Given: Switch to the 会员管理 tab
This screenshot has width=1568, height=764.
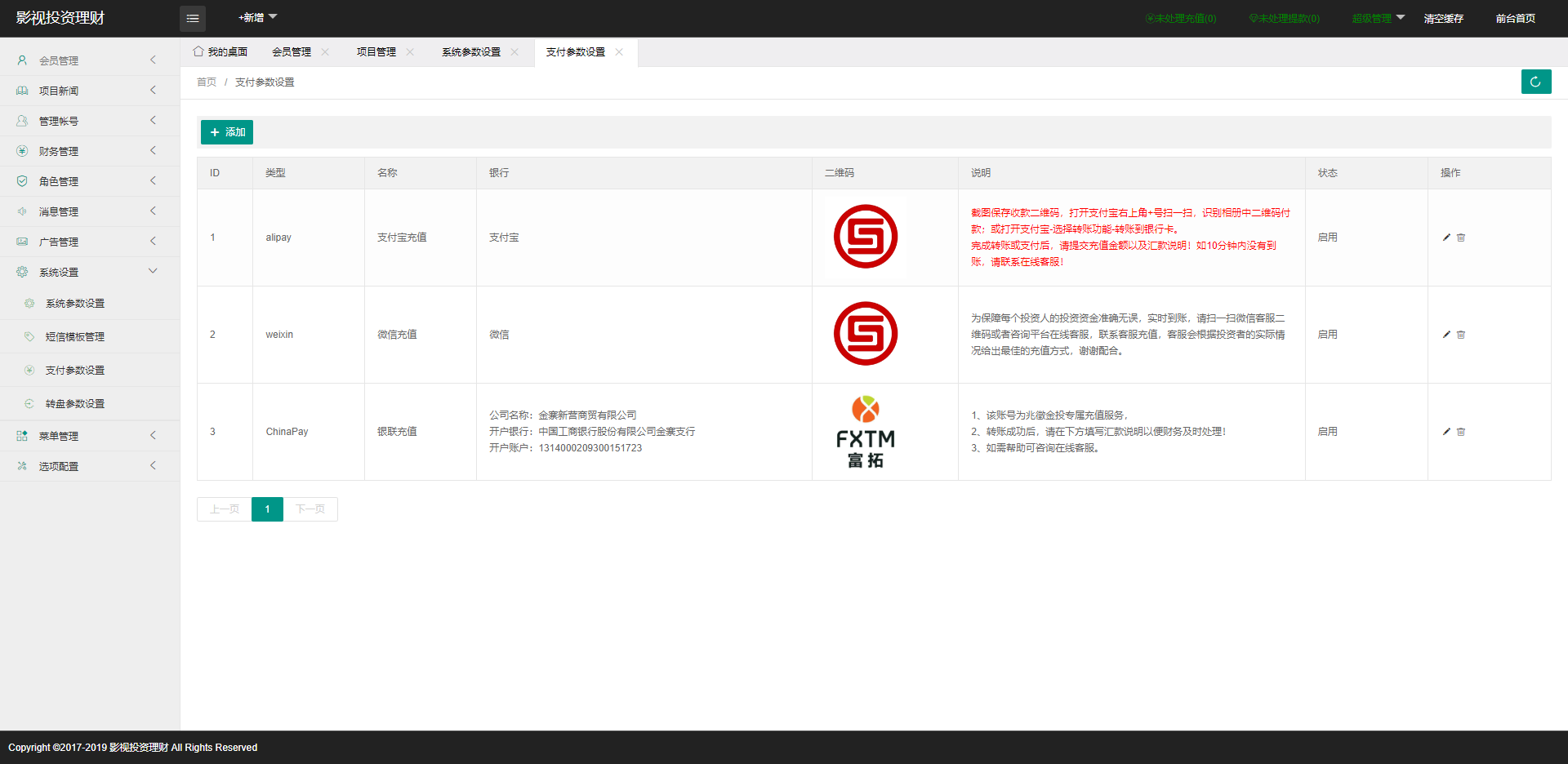Looking at the screenshot, I should point(292,51).
